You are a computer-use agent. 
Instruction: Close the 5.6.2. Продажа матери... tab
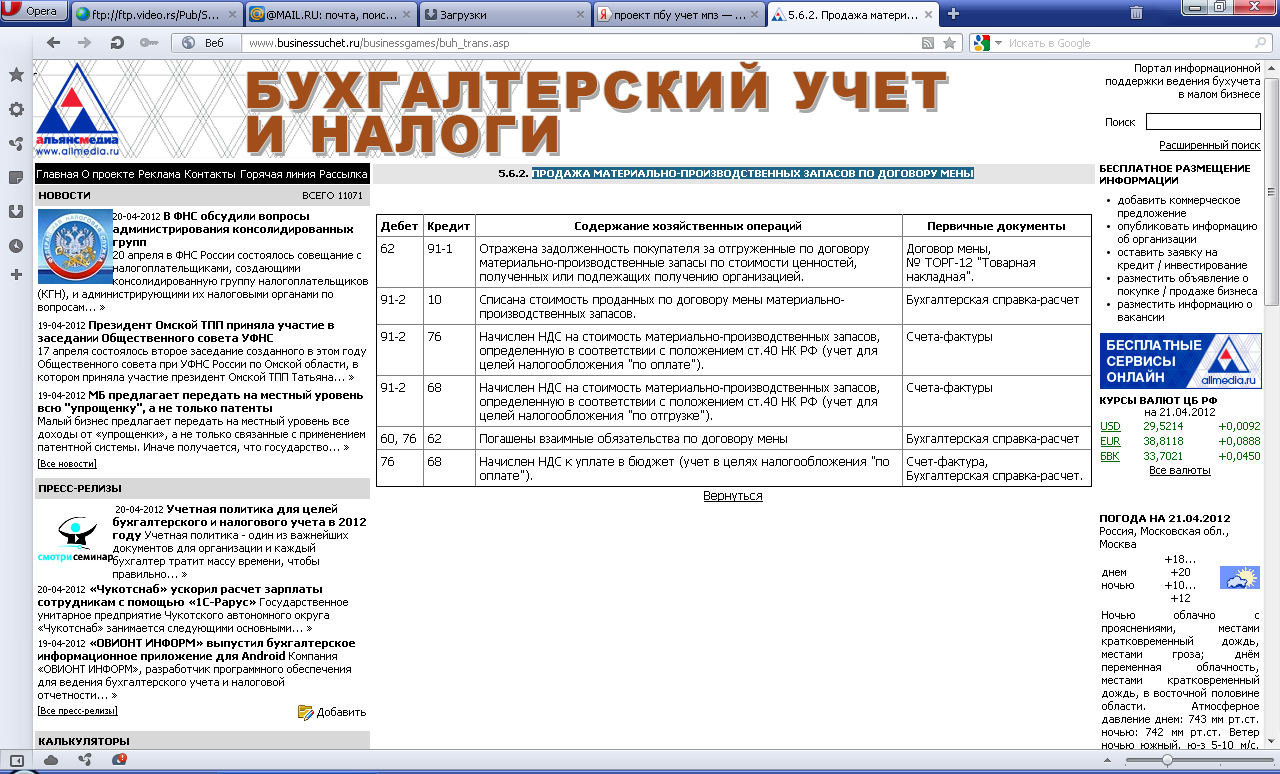click(x=929, y=14)
